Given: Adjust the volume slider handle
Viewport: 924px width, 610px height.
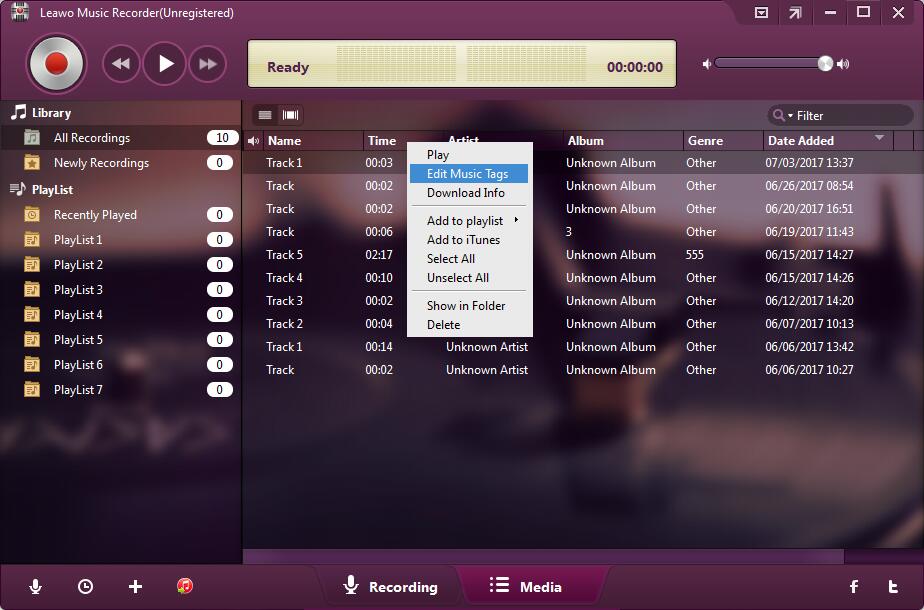Looking at the screenshot, I should pyautogui.click(x=825, y=64).
